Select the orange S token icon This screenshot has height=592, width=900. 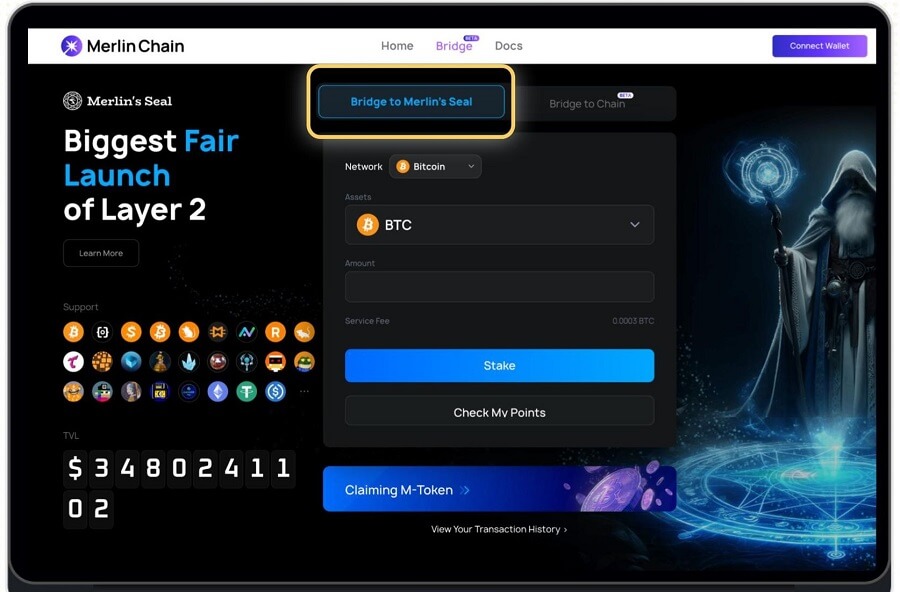[131, 332]
